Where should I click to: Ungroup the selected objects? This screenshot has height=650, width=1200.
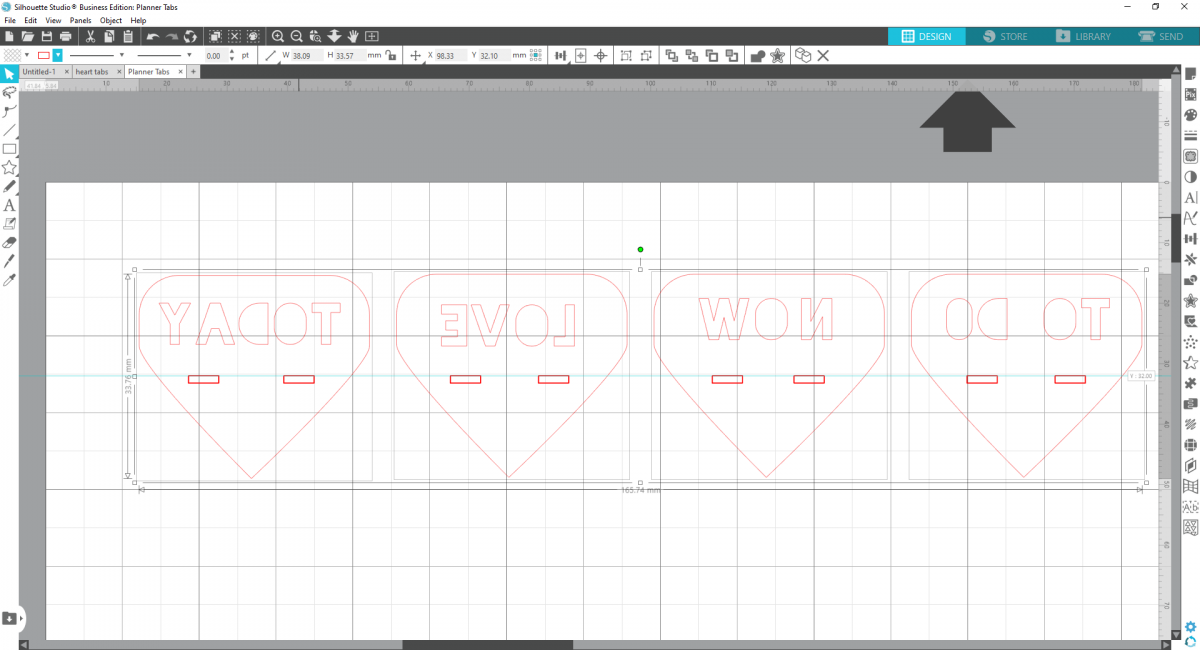(646, 55)
